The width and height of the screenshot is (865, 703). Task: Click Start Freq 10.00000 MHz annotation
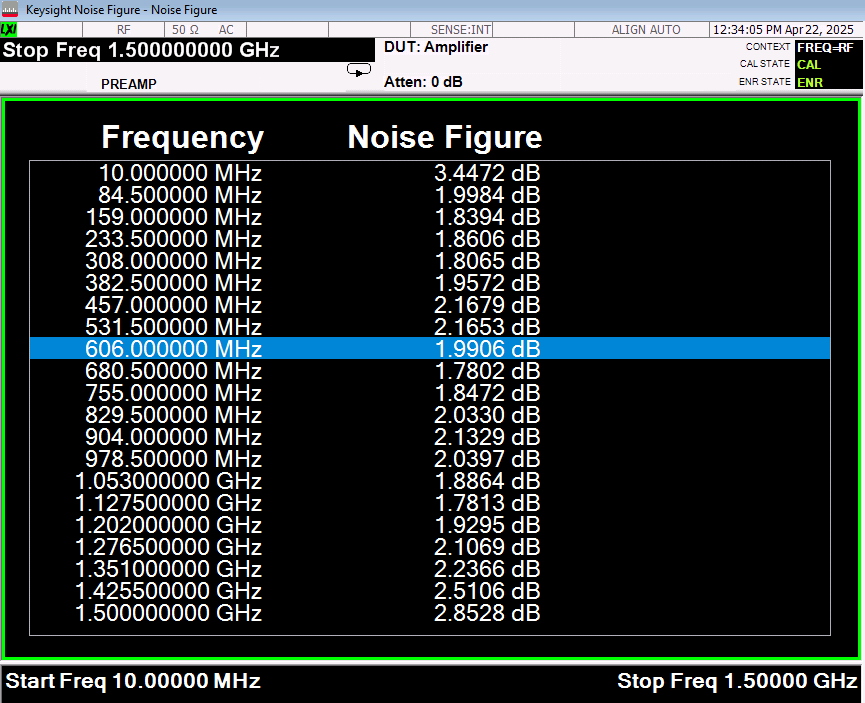pyautogui.click(x=134, y=681)
